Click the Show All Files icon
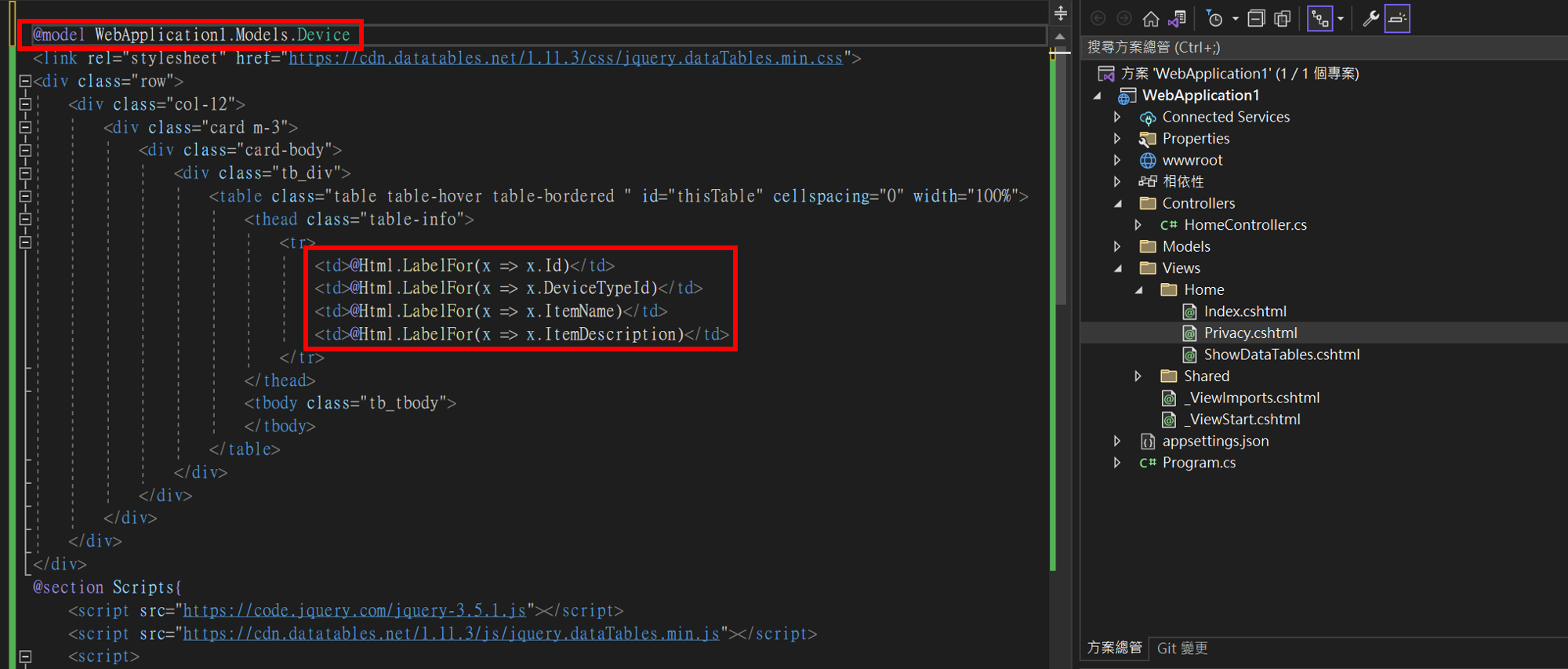 coord(1283,19)
